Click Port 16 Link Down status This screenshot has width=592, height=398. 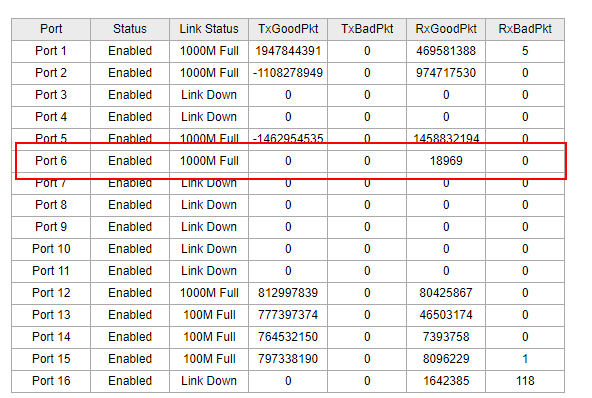pyautogui.click(x=209, y=381)
